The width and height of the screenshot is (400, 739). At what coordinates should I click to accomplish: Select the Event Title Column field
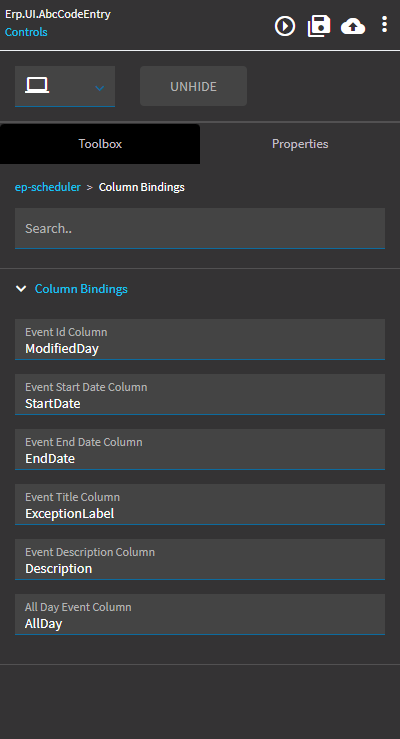coord(200,504)
